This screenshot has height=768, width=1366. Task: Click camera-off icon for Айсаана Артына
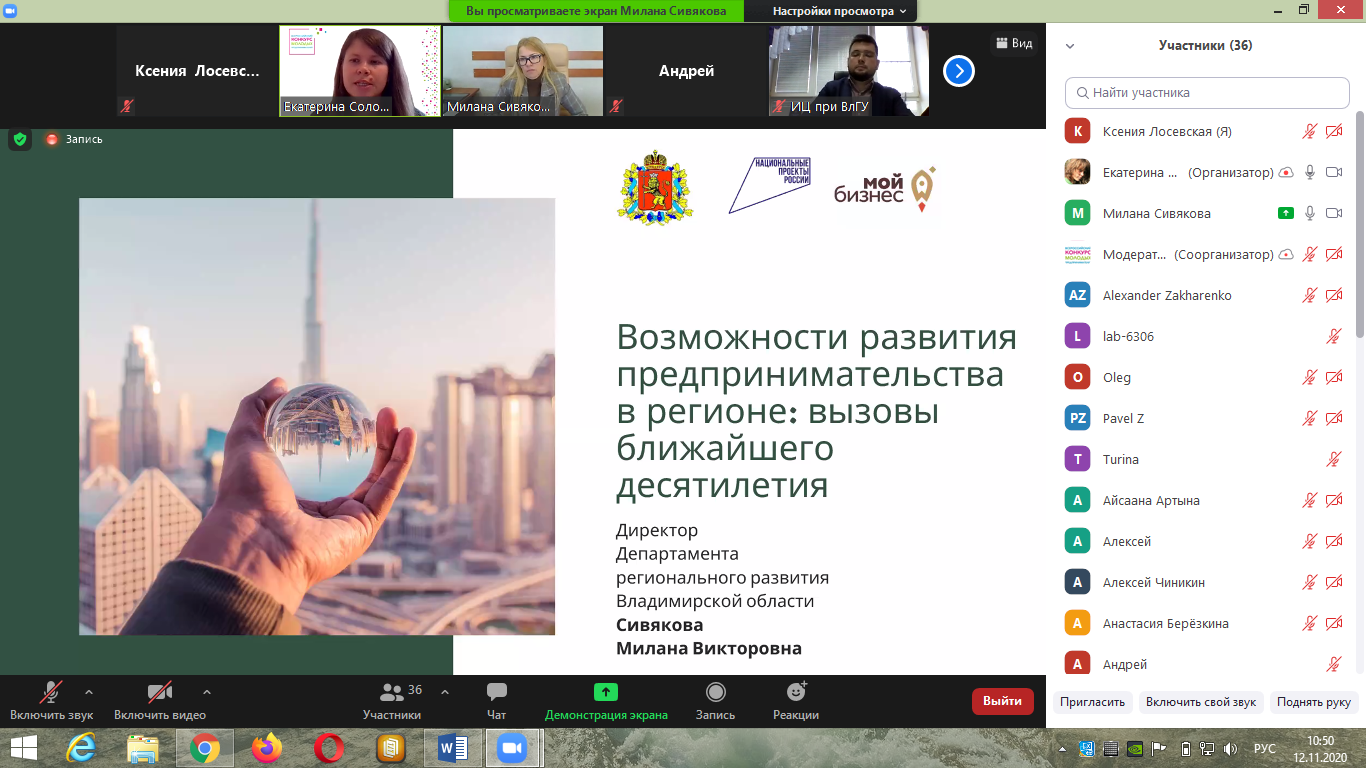coord(1334,500)
